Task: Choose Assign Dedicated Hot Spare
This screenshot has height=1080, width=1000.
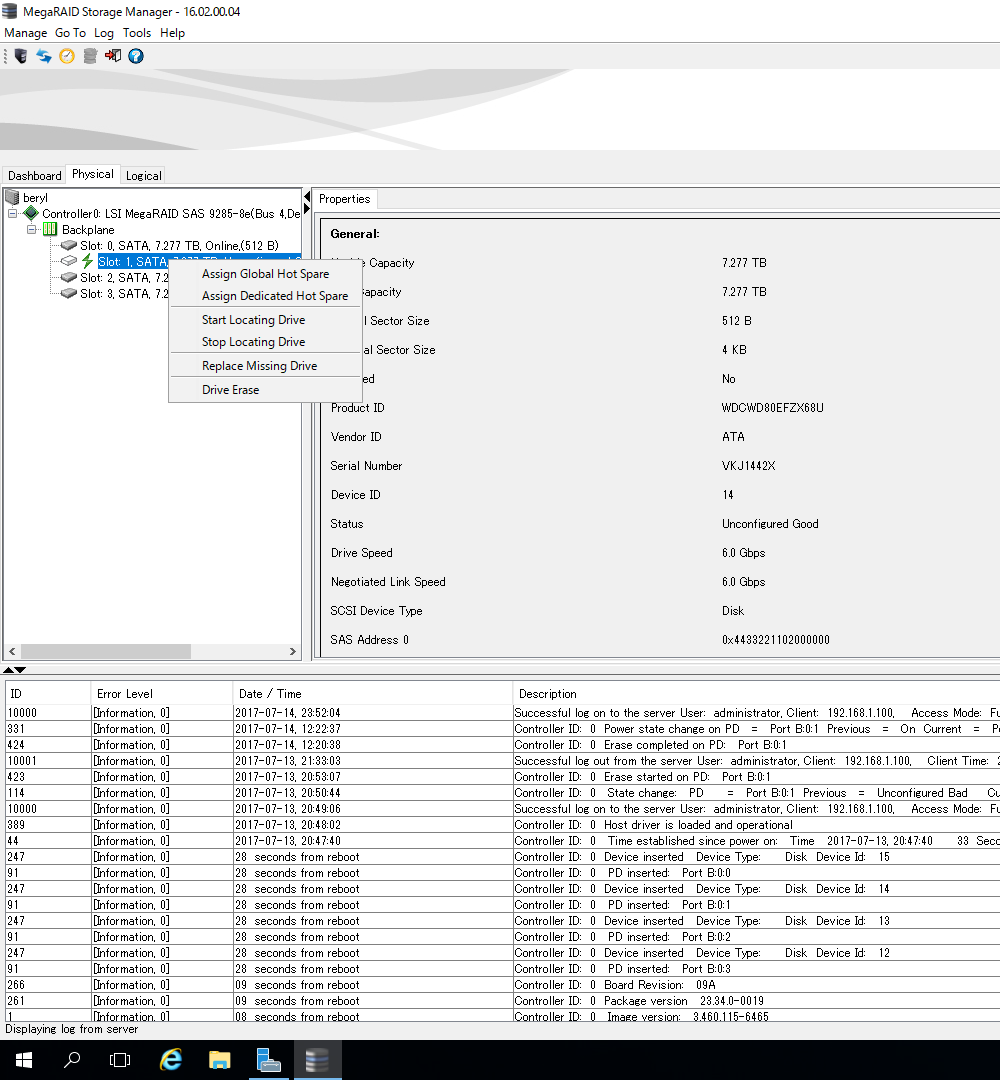Action: [x=275, y=295]
